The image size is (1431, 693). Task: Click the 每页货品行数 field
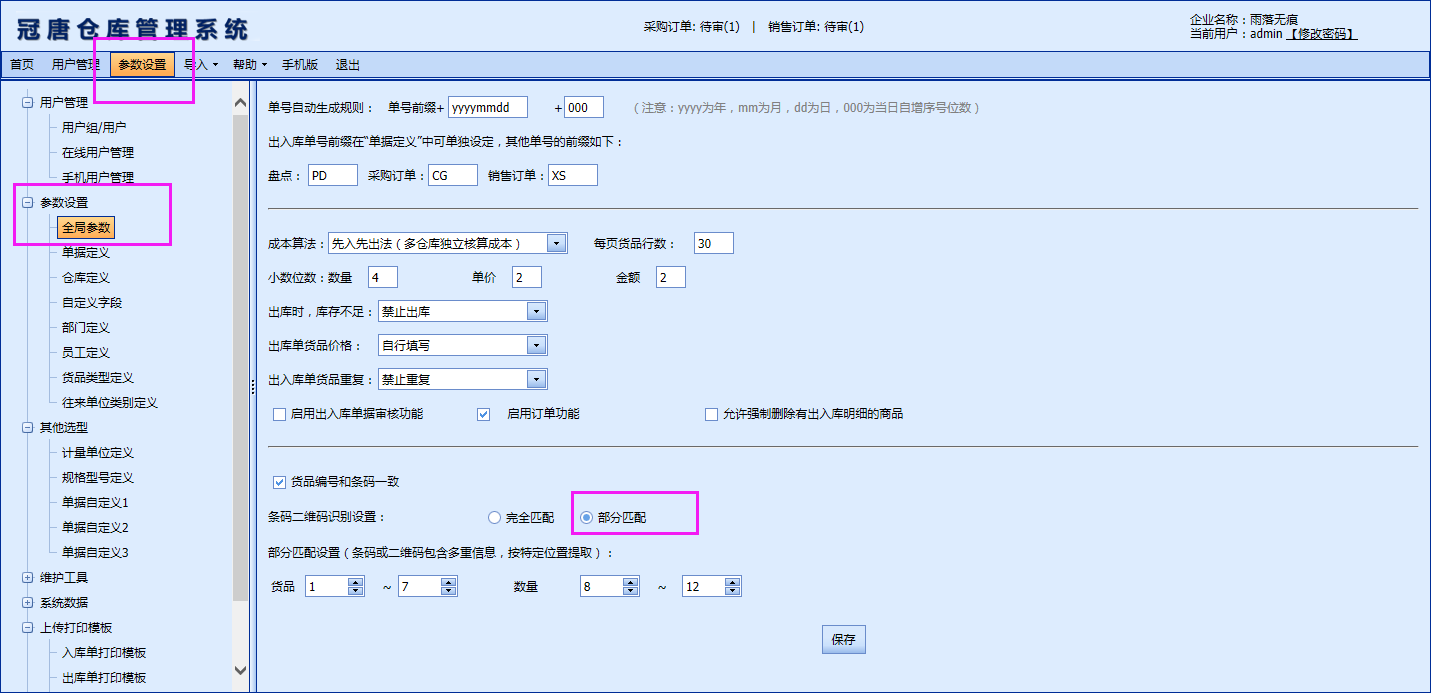[x=714, y=243]
